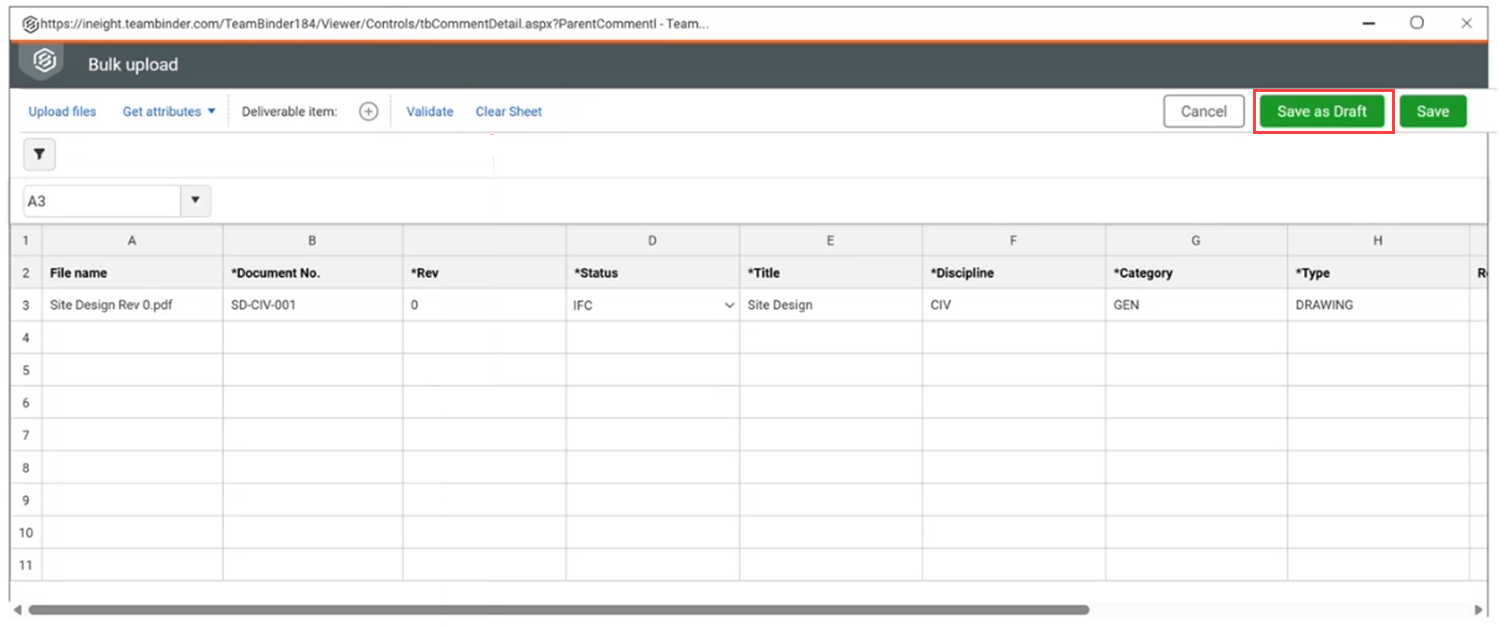
Task: Open the Get attributes dropdown
Action: [169, 112]
